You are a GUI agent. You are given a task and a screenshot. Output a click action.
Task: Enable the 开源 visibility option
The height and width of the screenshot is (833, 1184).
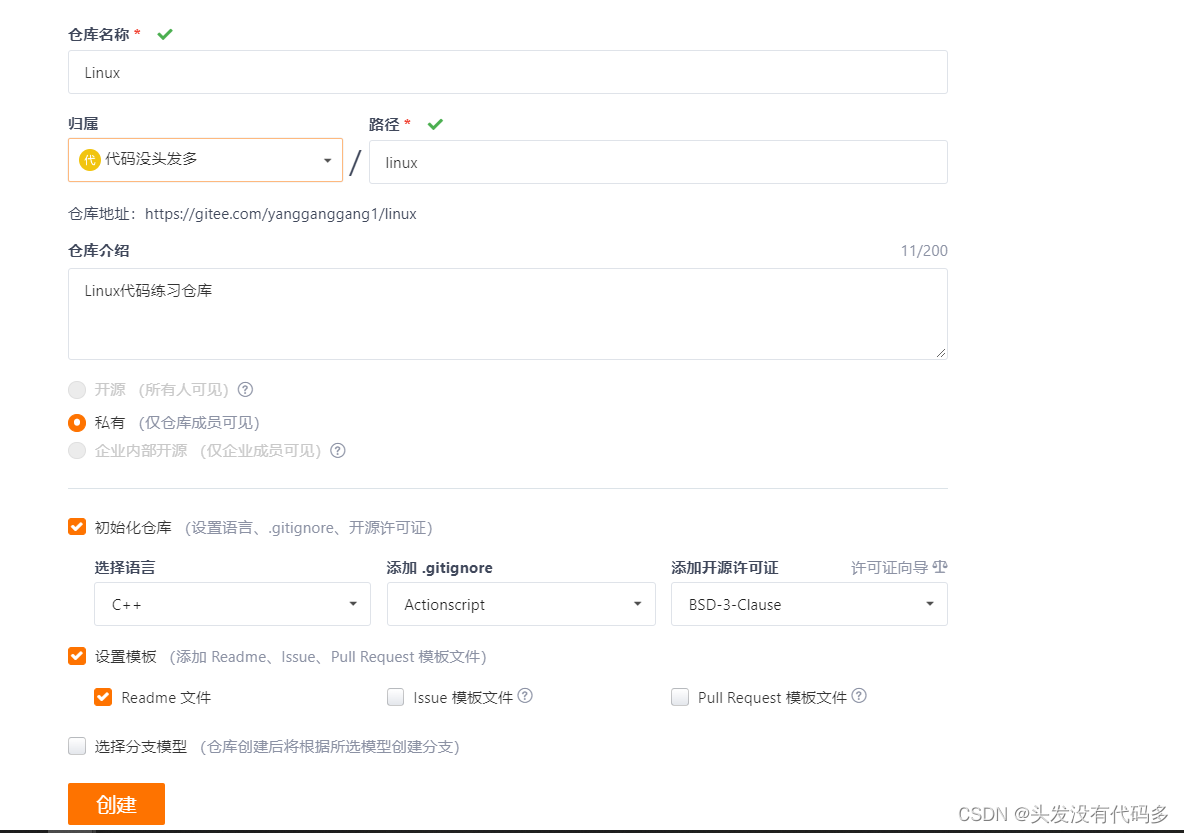click(x=77, y=390)
